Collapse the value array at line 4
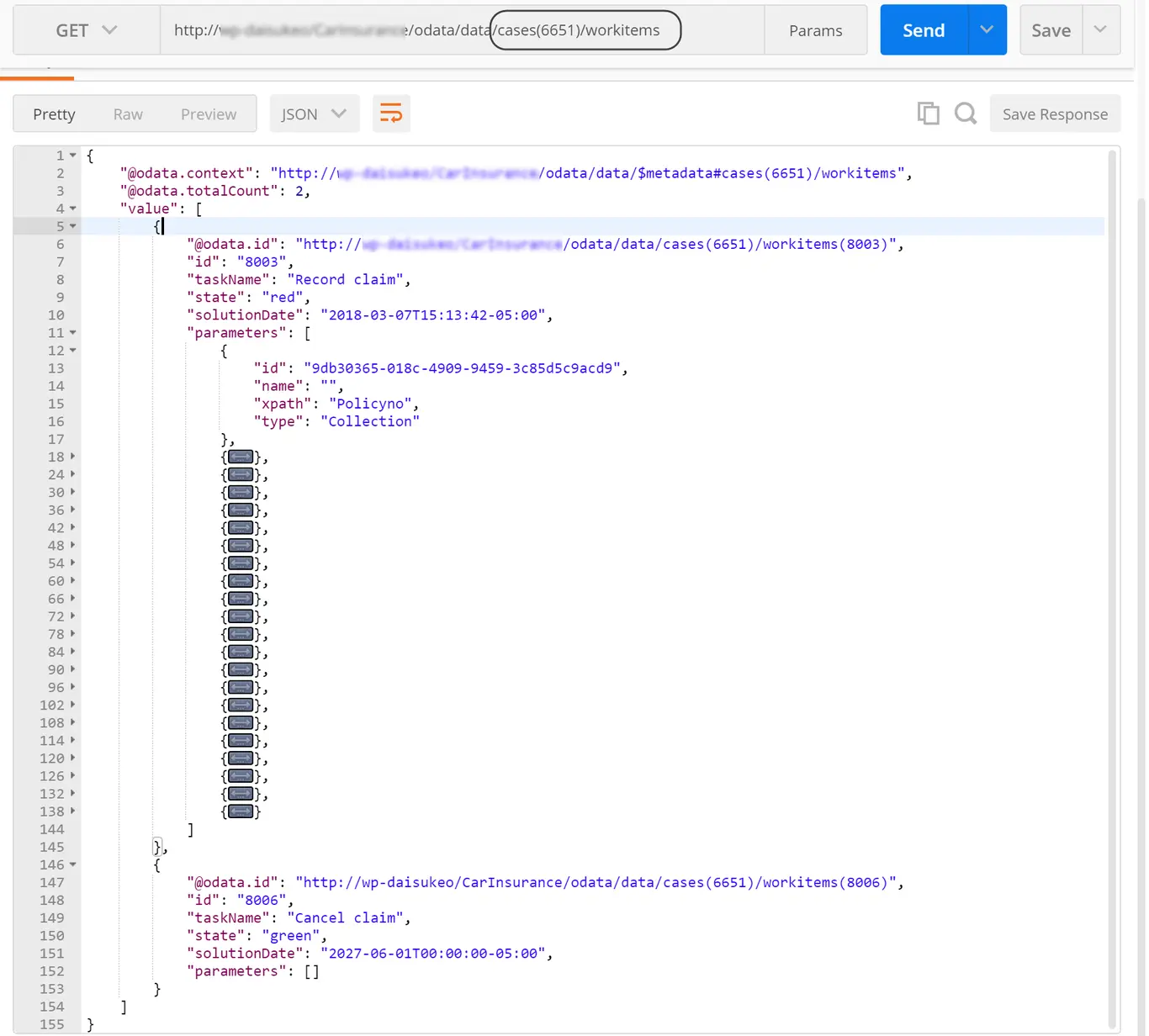The height and width of the screenshot is (1036, 1149). point(73,209)
